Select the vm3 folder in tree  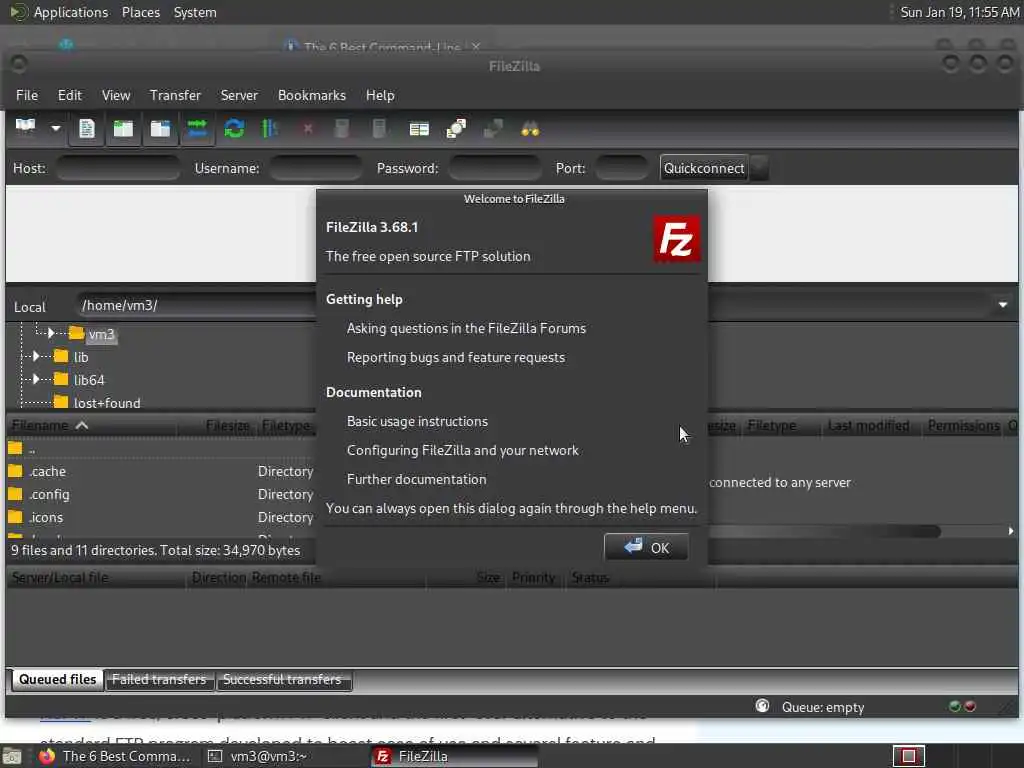pyautogui.click(x=101, y=334)
